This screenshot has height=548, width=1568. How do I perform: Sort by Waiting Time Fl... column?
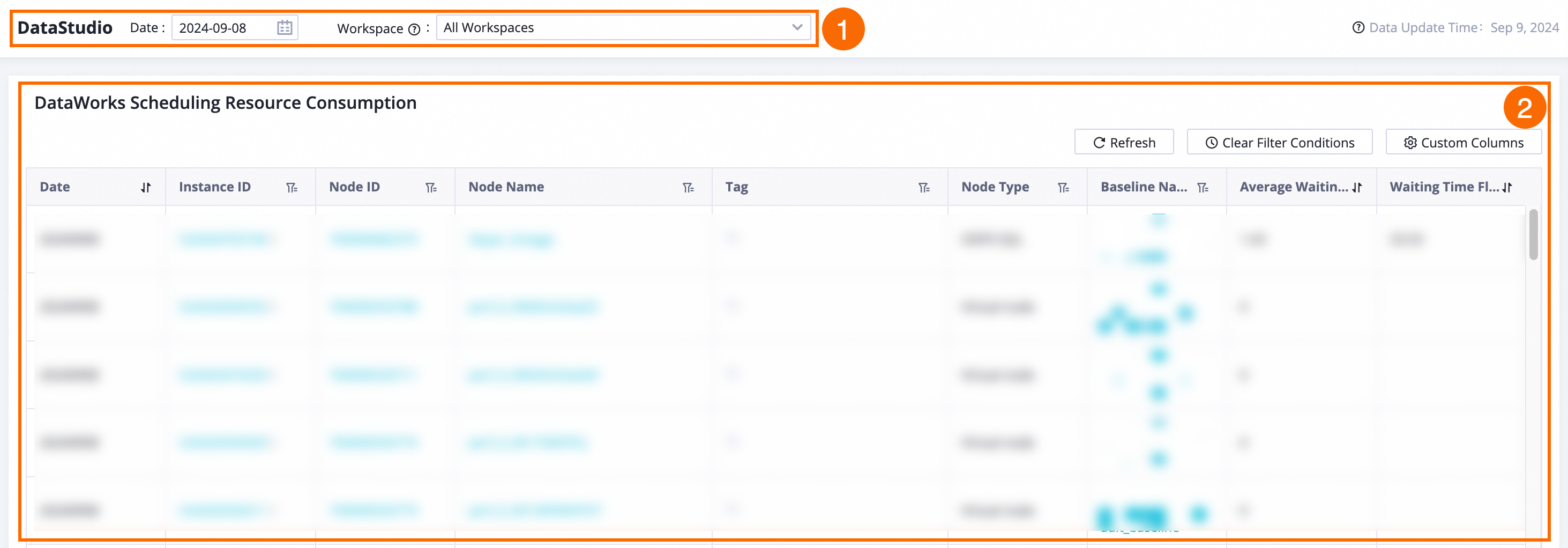1507,188
